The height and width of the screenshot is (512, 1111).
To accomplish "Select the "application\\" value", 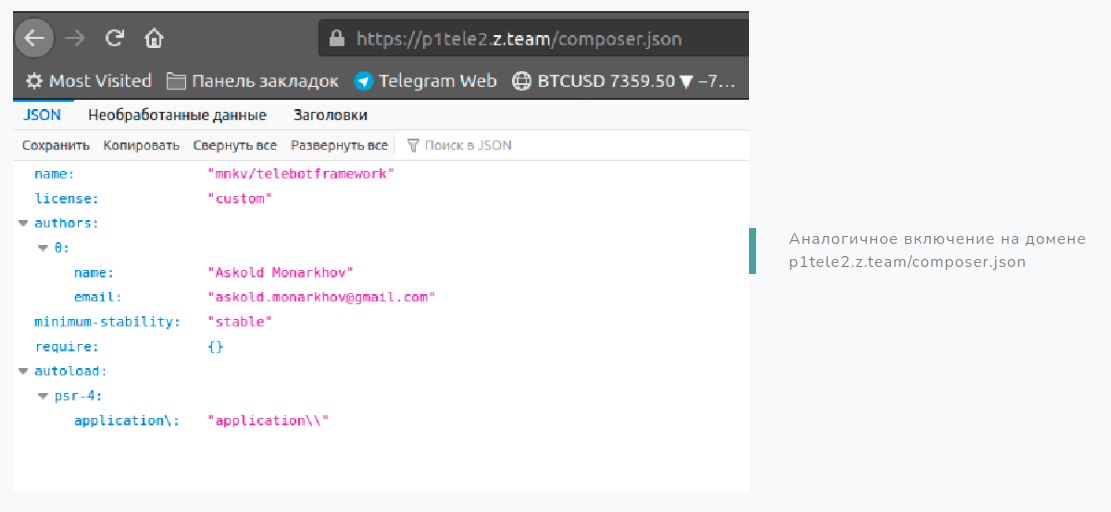I will click(269, 421).
